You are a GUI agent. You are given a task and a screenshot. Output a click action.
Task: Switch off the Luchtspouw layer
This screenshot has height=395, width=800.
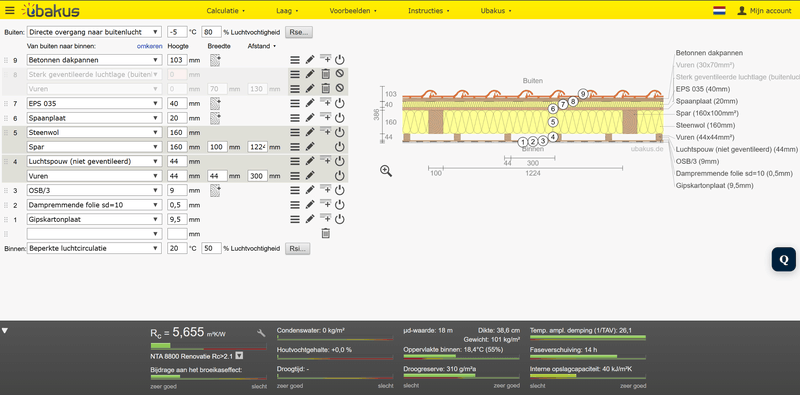340,161
